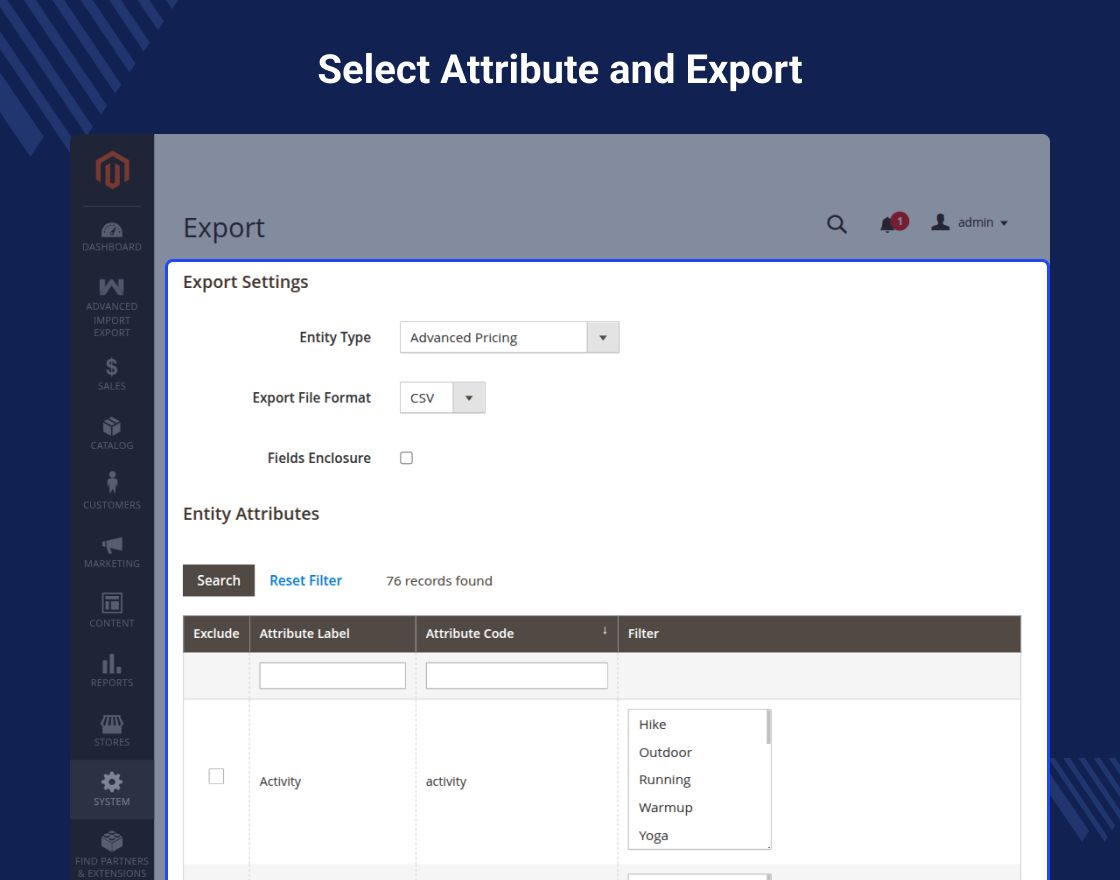The width and height of the screenshot is (1120, 880).
Task: Click the Attribute Label filter input
Action: 333,676
